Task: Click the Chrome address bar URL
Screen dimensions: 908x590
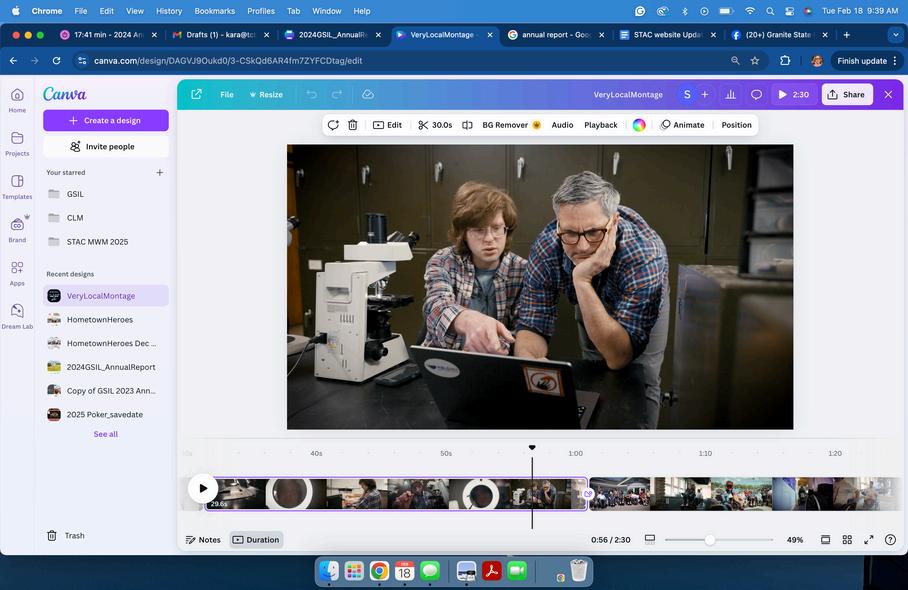Action: click(x=228, y=61)
